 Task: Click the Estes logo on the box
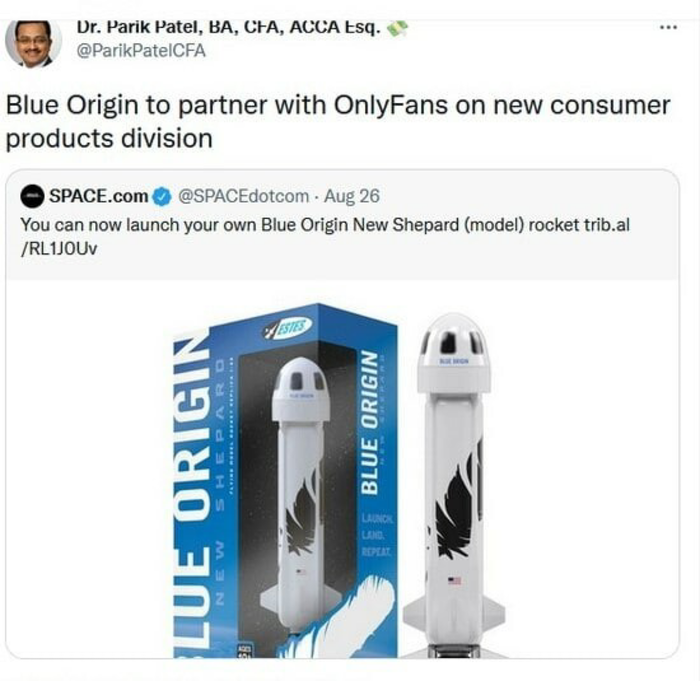(x=286, y=329)
